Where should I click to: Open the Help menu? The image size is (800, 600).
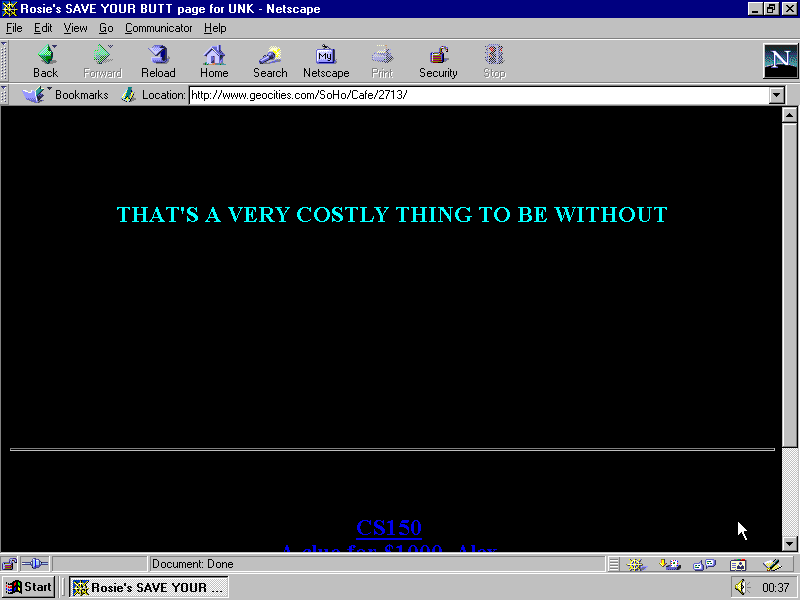(215, 28)
